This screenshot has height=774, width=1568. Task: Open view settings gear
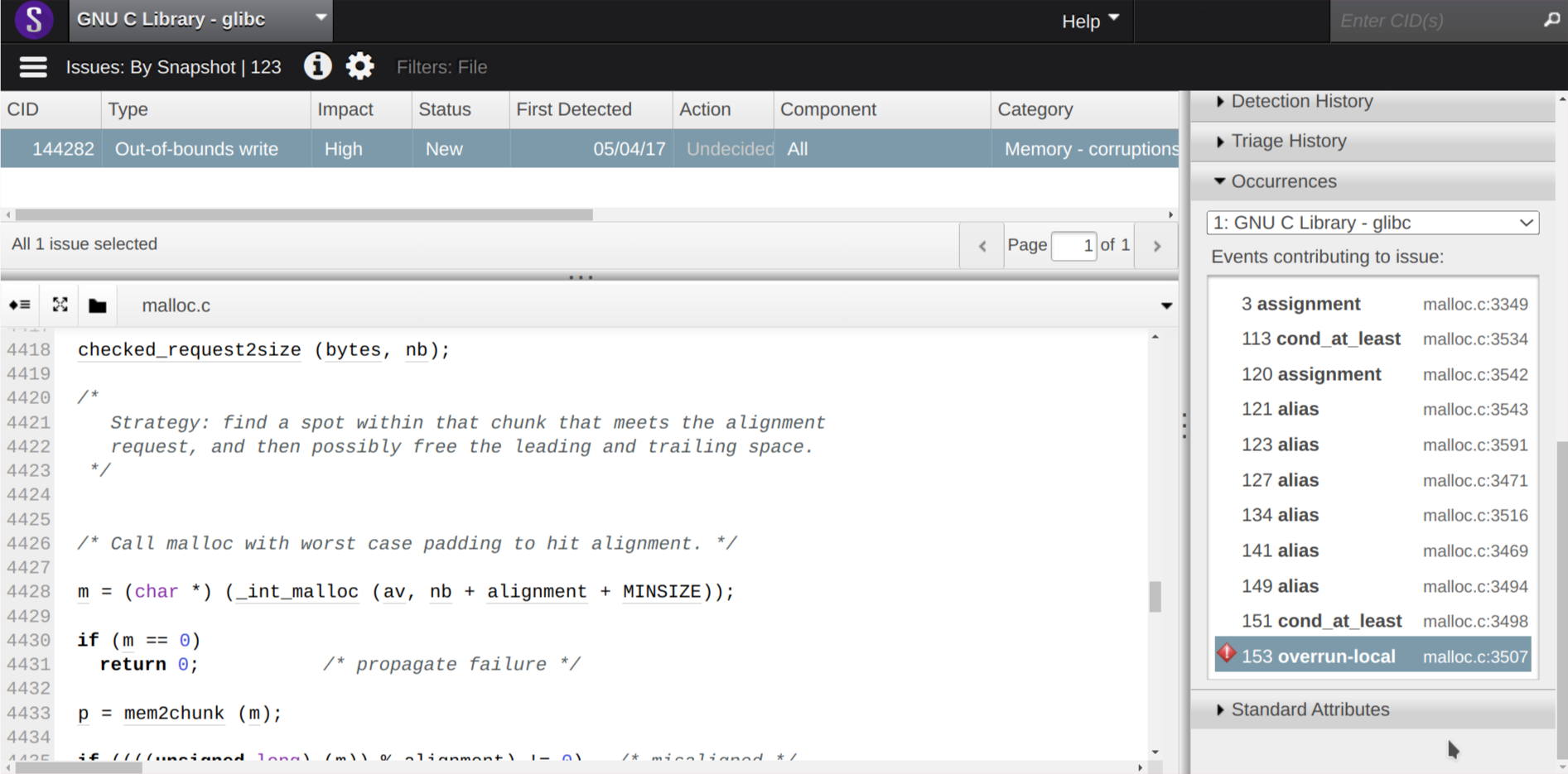click(359, 66)
